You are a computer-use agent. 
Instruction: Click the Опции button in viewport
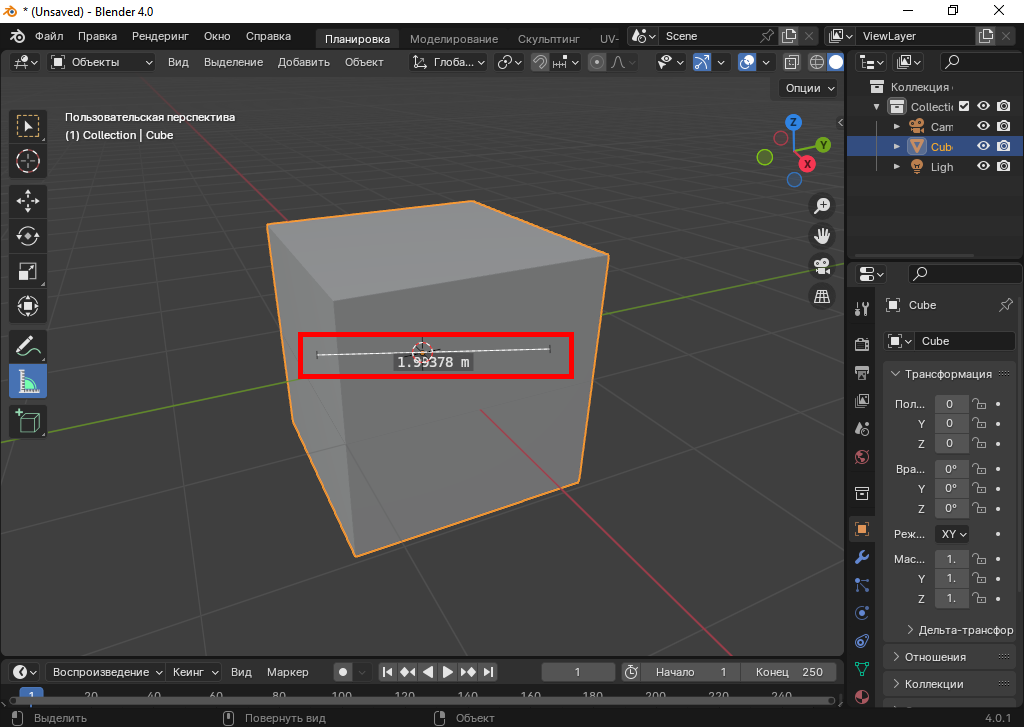[x=809, y=88]
